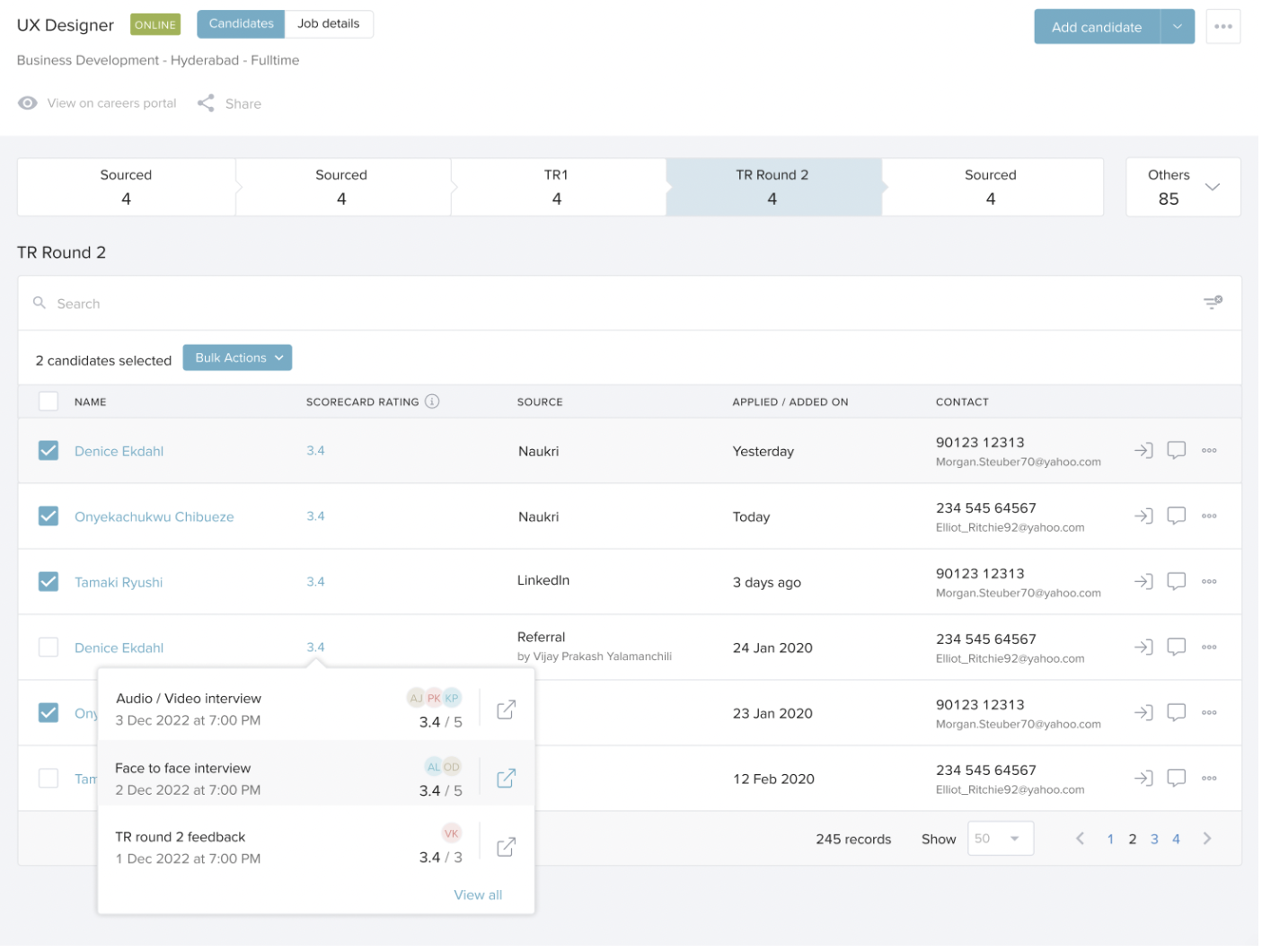
Task: Click the filter icon beside the search bar
Action: click(x=1214, y=304)
